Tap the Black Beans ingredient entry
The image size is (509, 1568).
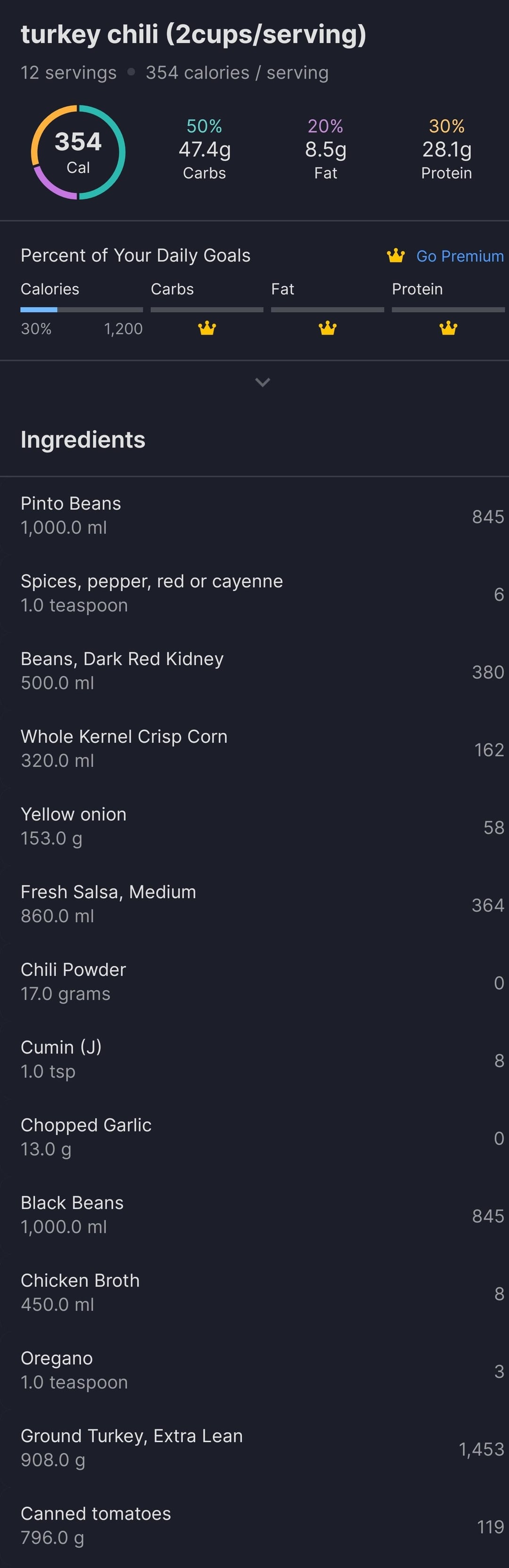254,1215
